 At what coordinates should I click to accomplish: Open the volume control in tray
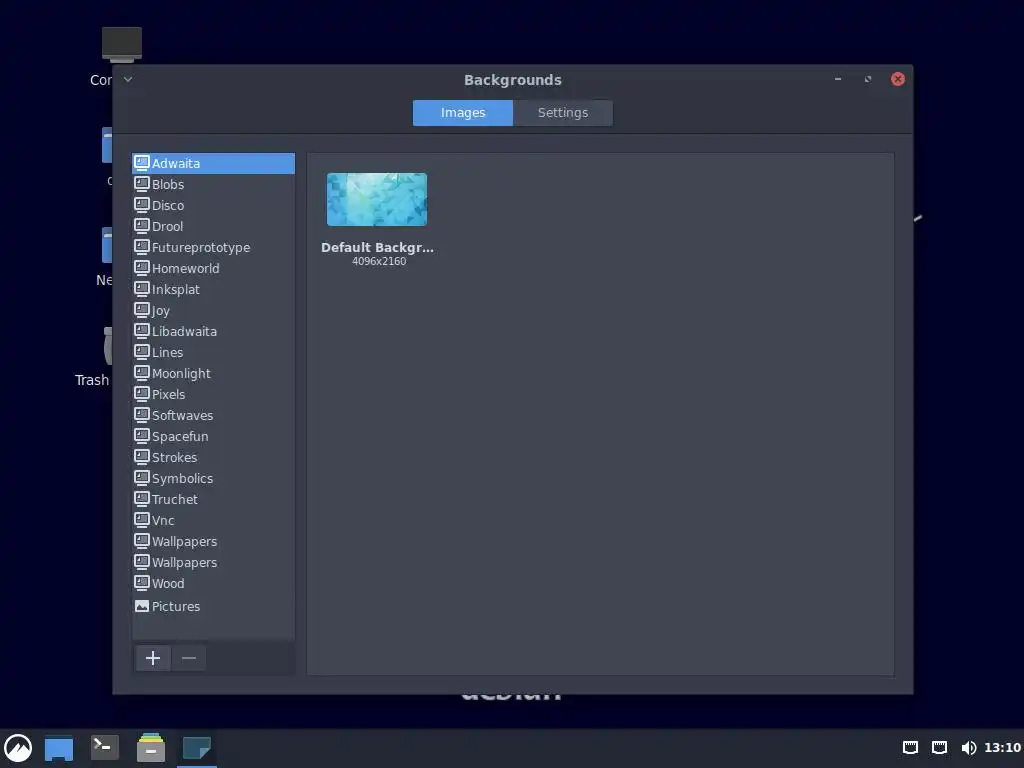click(968, 748)
